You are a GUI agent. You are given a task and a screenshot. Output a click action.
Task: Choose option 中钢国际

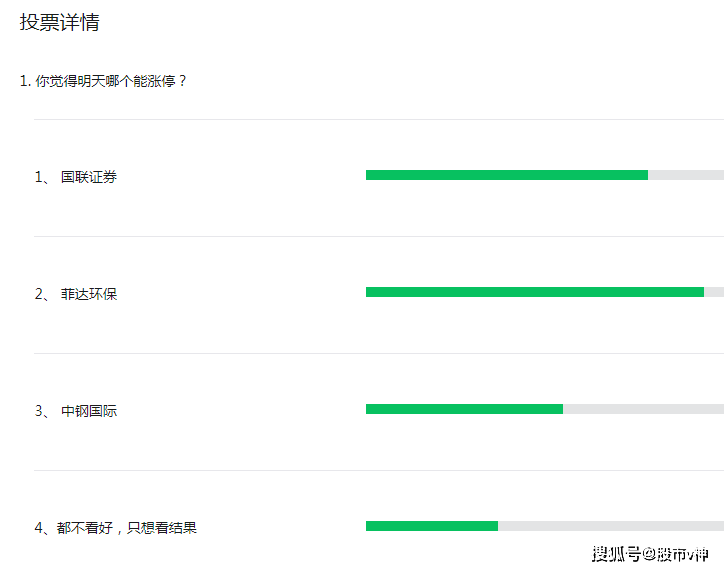click(89, 411)
